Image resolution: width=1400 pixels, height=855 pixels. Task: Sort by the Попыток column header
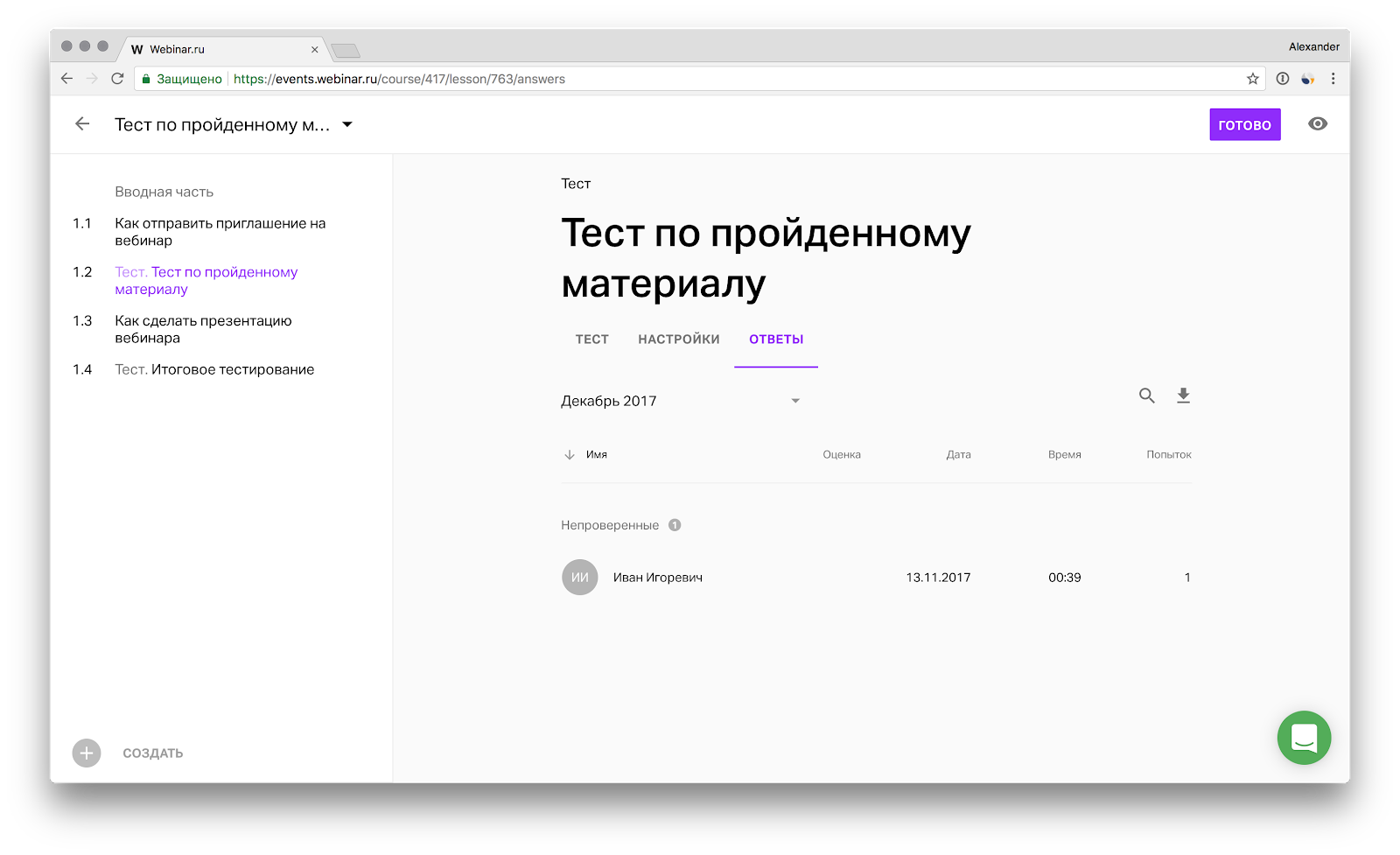1169,455
